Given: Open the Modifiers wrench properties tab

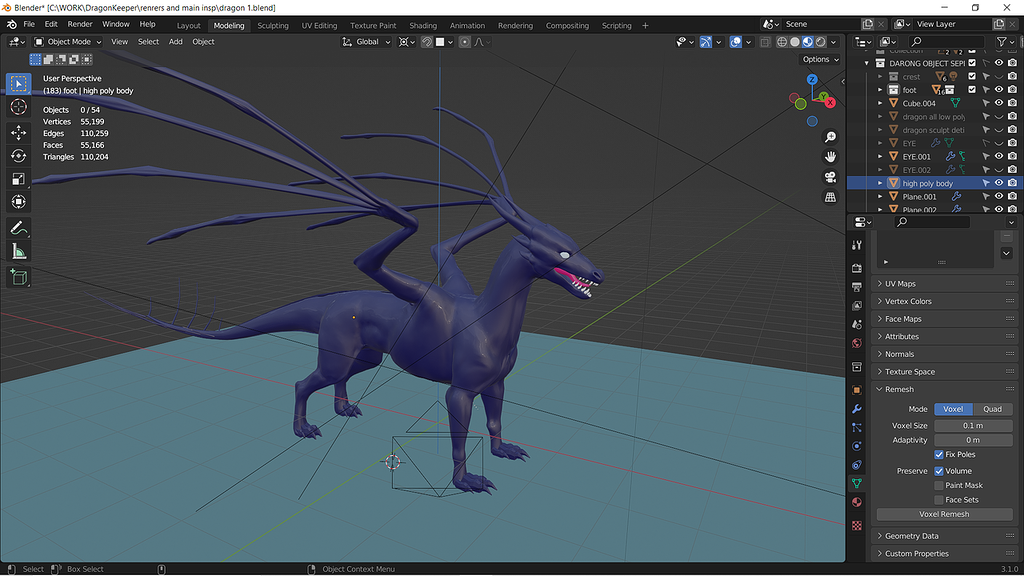Looking at the screenshot, I should tap(857, 409).
